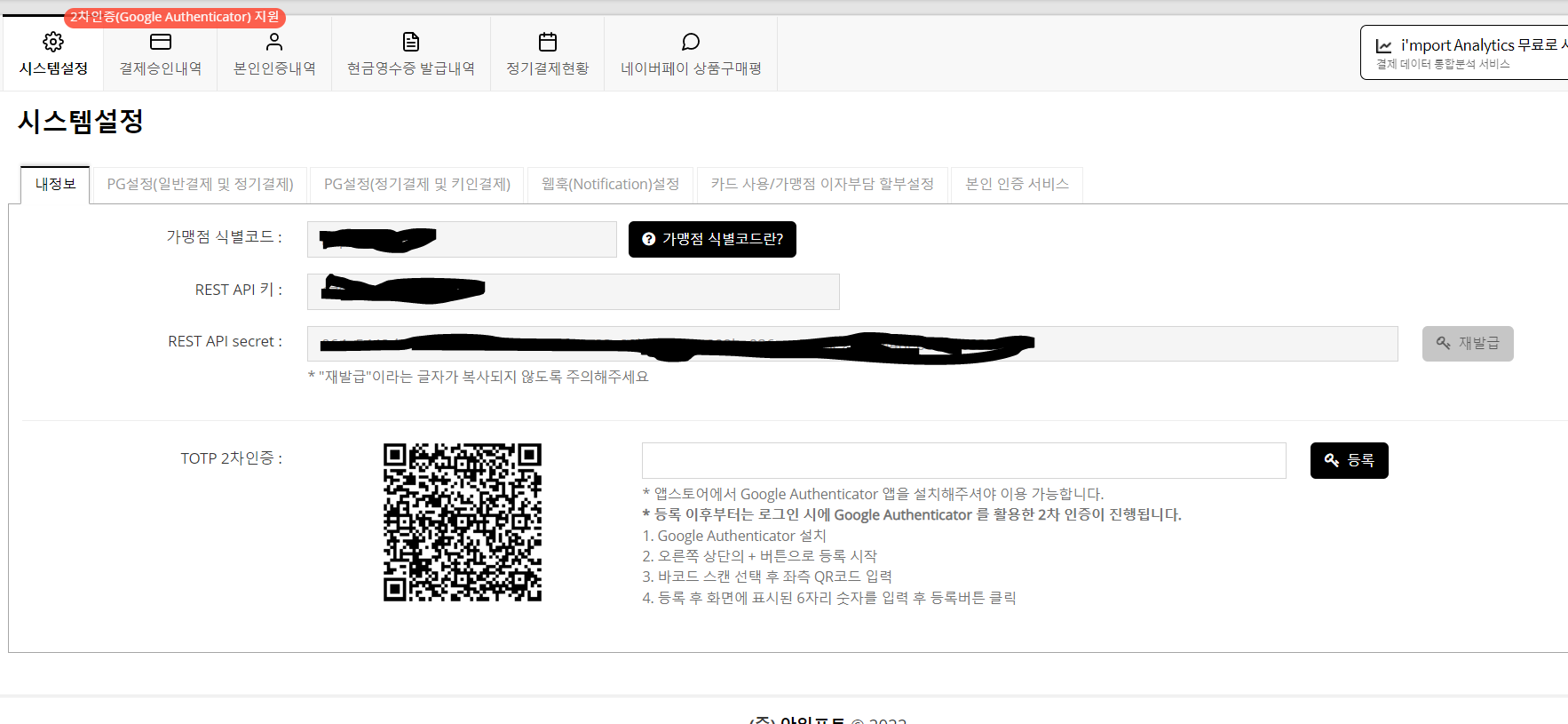The image size is (1568, 724).
Task: Click 정기결제현황 menu label
Action: (x=548, y=68)
